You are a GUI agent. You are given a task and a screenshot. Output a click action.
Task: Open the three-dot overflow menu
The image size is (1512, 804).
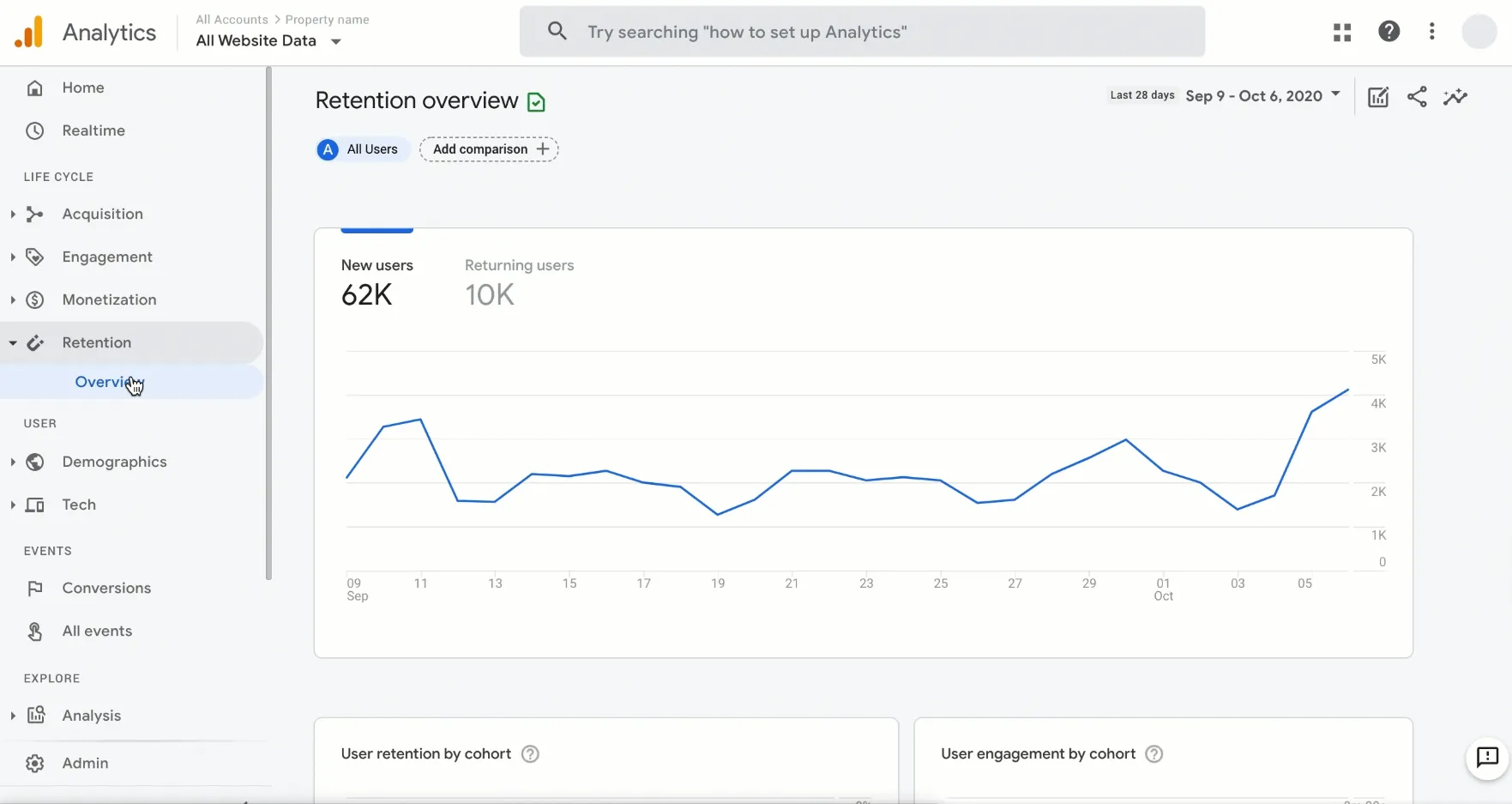tap(1431, 32)
